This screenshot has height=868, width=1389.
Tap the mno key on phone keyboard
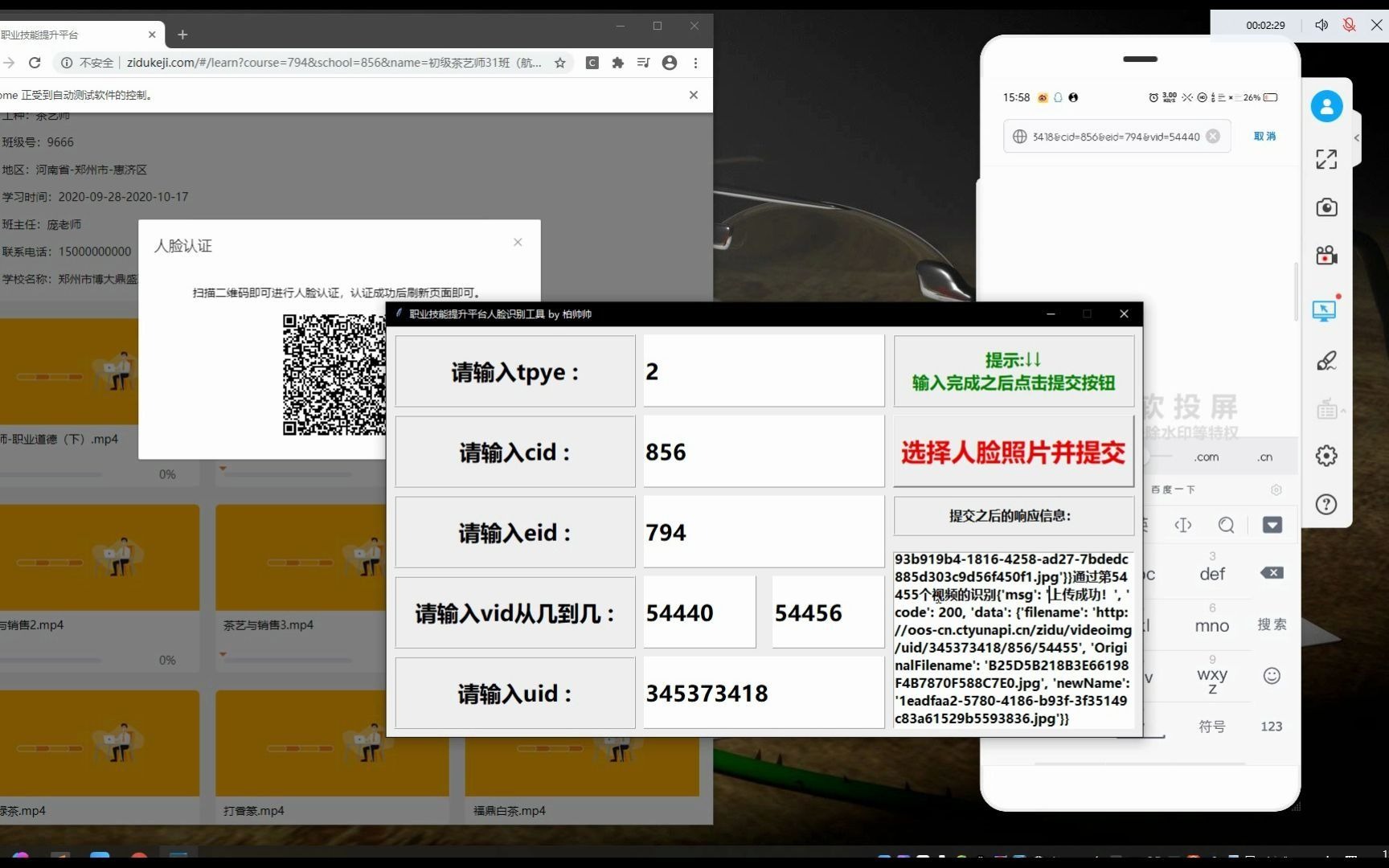point(1212,625)
